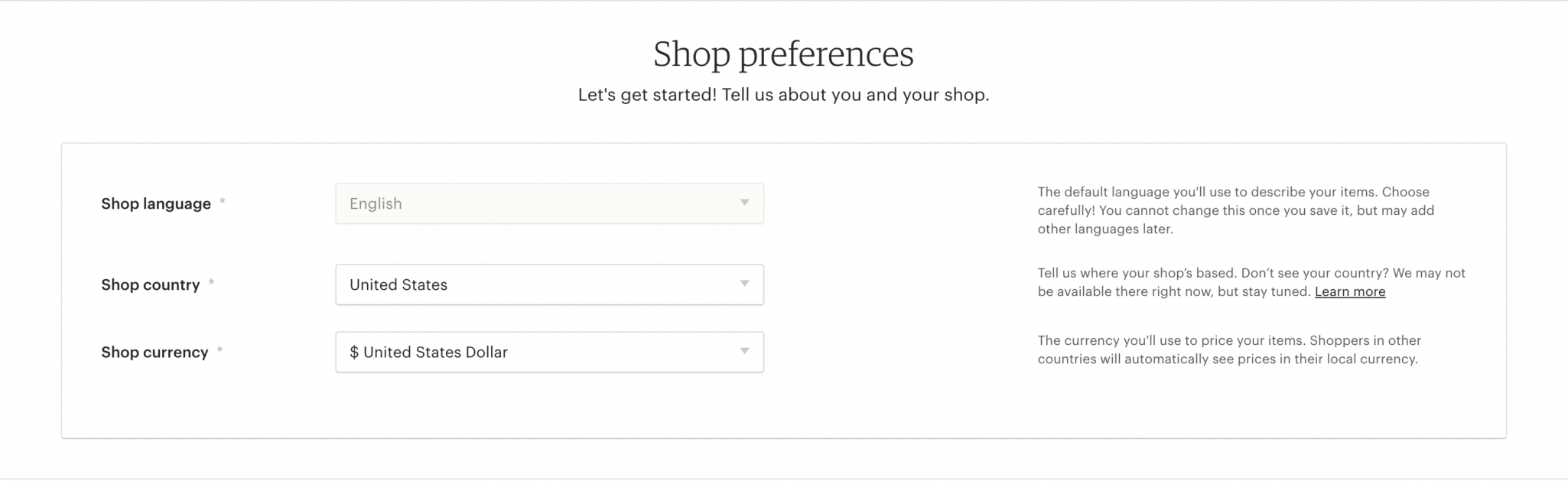
Task: Open the Shop country dropdown
Action: (549, 284)
